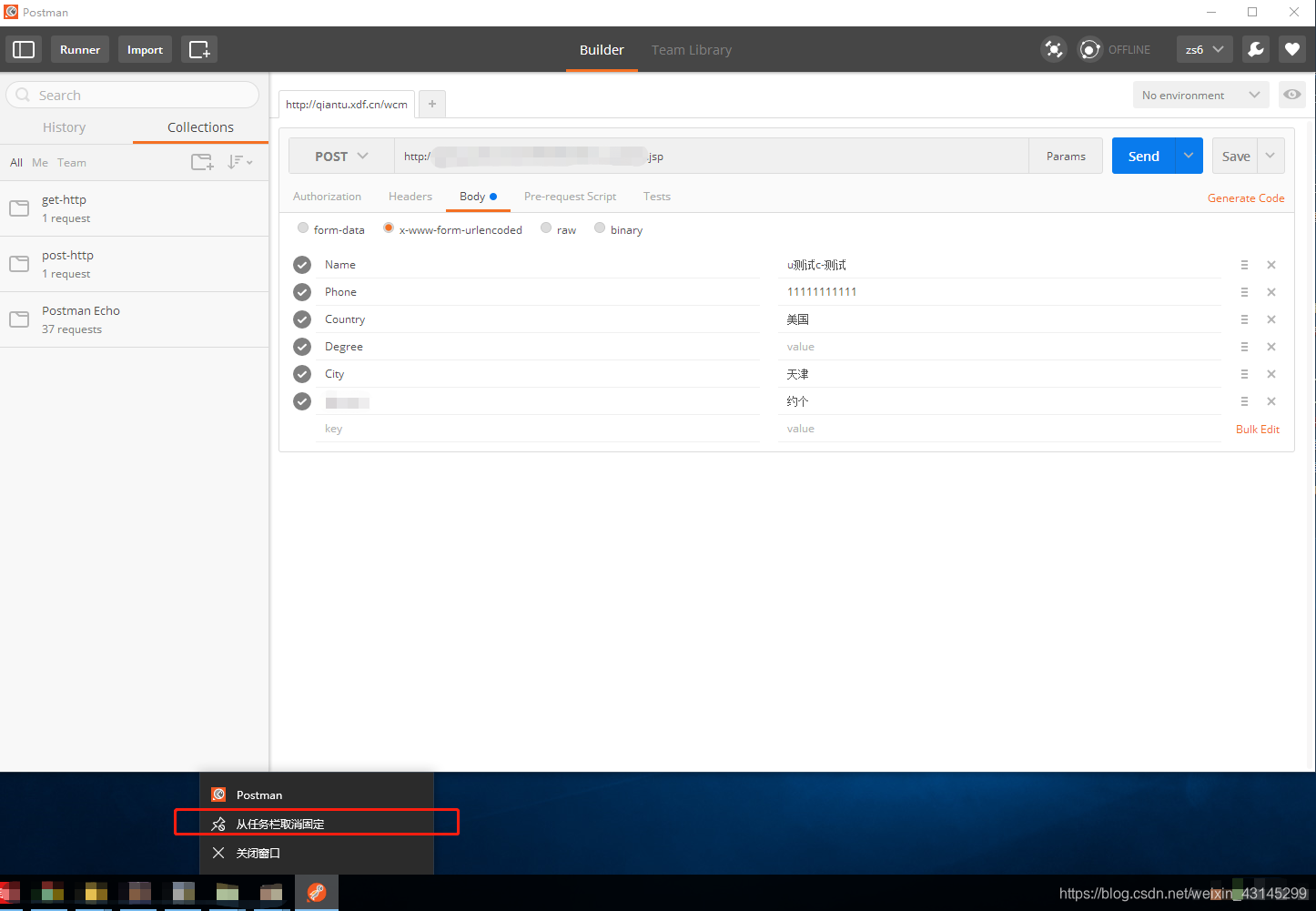Click the reorder handle of City row
The image size is (1316, 911).
point(1244,374)
